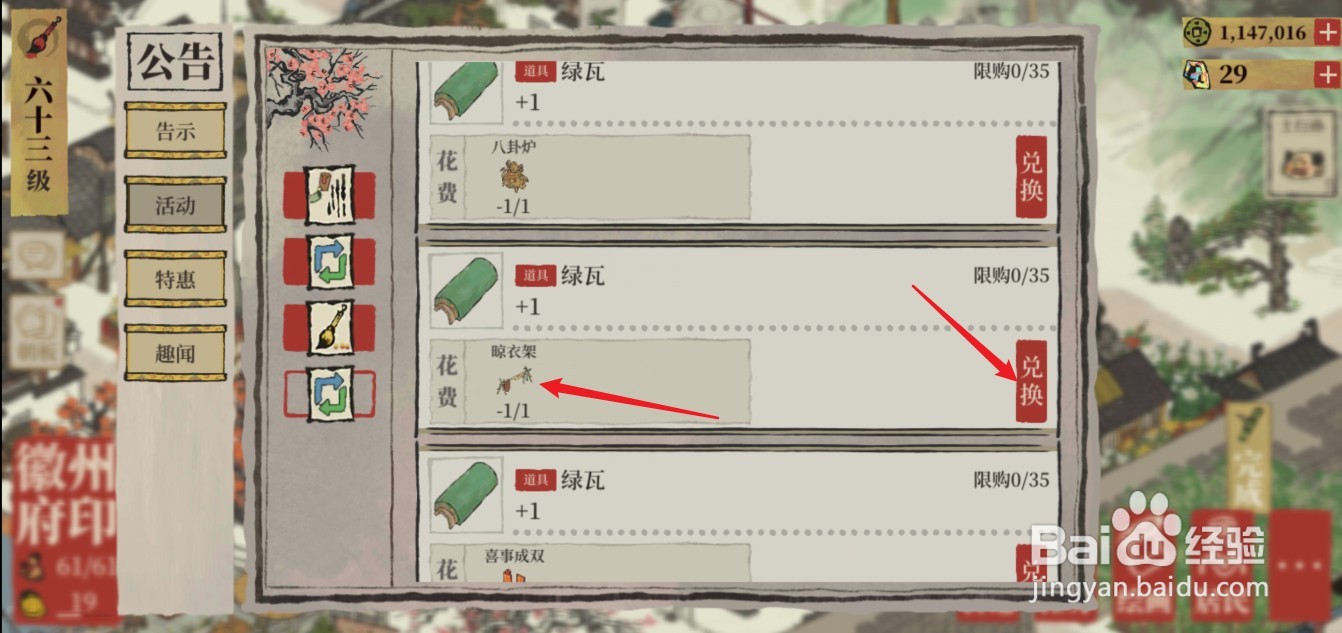
Task: Tap the copper coin currency icon
Action: (1197, 33)
